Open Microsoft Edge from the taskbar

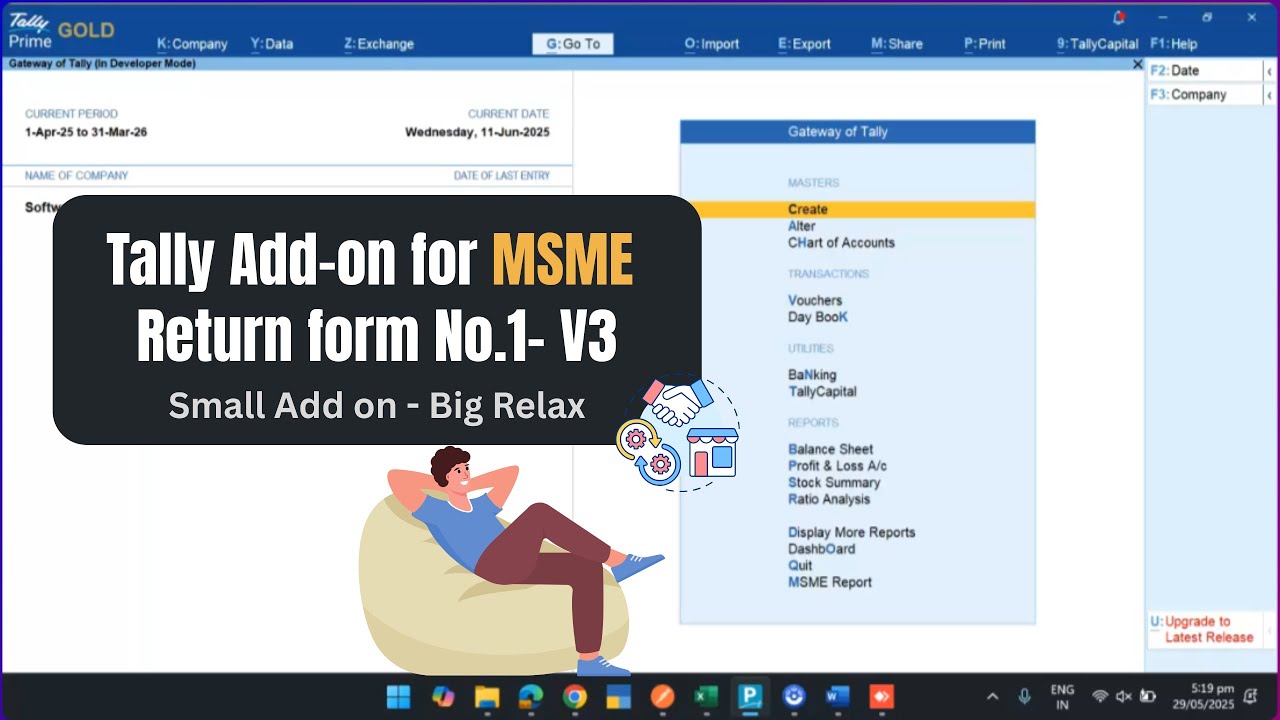530,696
